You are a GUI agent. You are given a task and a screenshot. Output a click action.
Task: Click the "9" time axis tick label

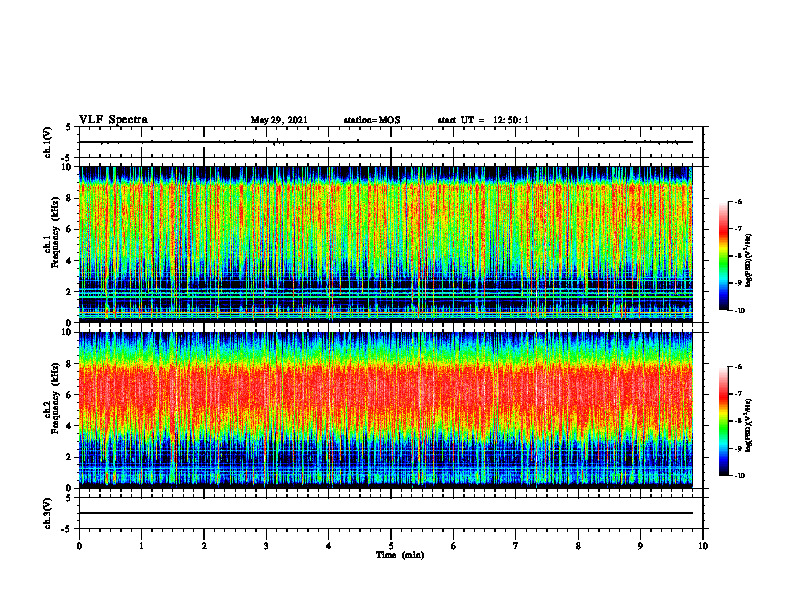[x=640, y=546]
